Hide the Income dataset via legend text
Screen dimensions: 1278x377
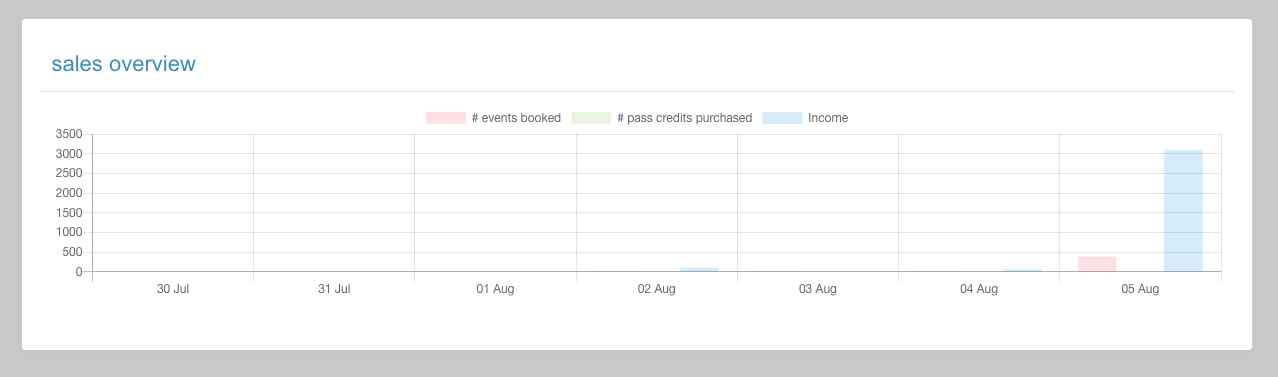[828, 118]
